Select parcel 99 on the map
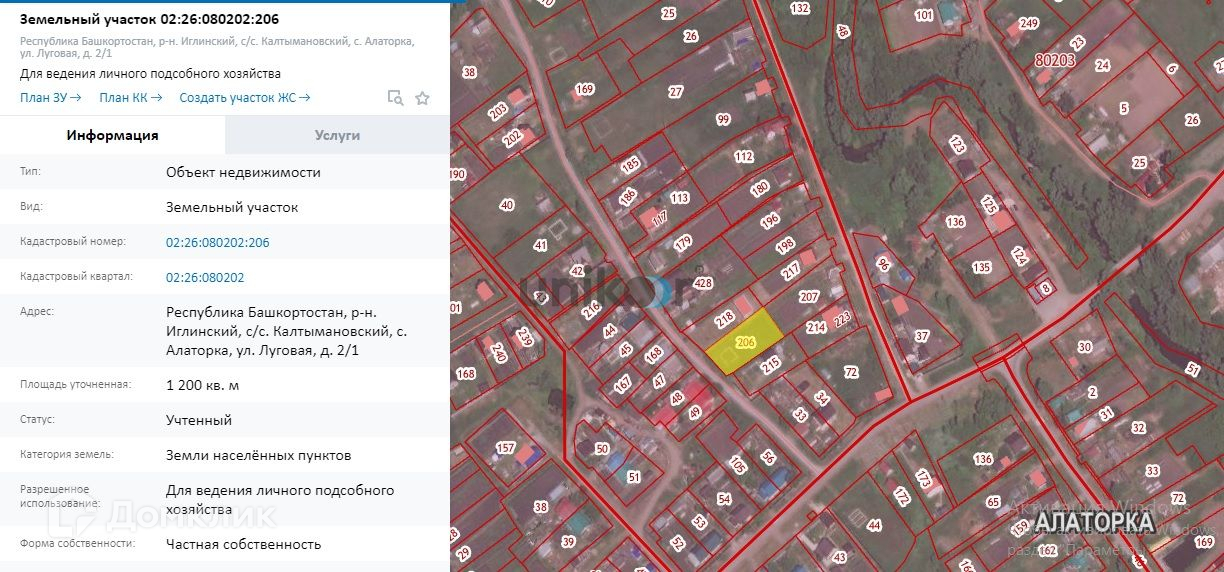This screenshot has height=572, width=1224. tap(723, 119)
